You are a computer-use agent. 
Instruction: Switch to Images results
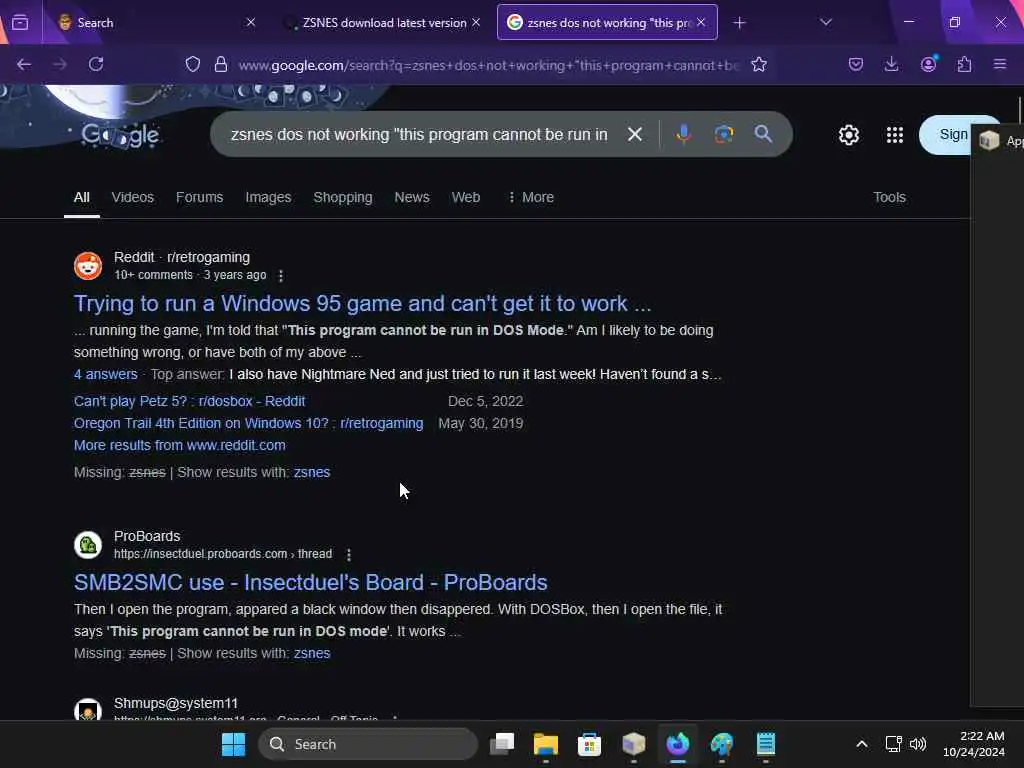tap(268, 197)
